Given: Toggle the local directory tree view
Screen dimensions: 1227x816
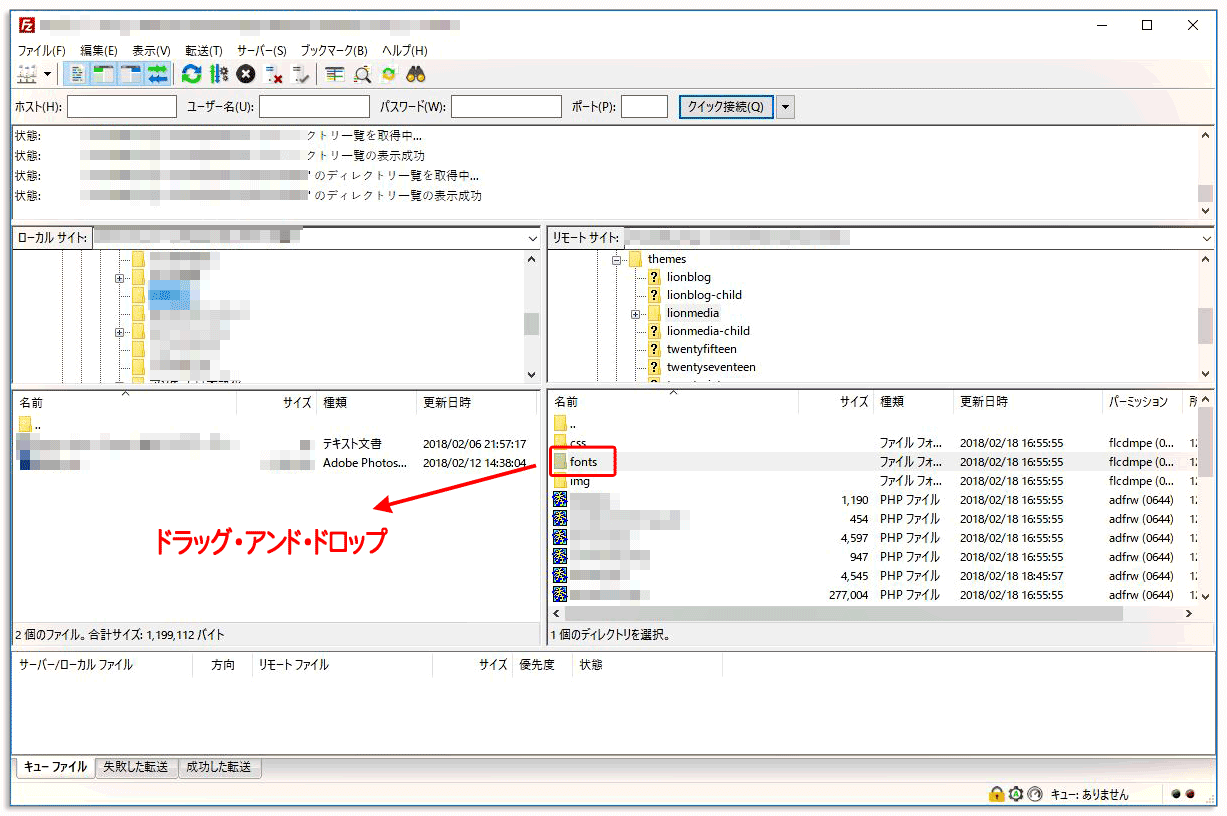Looking at the screenshot, I should pyautogui.click(x=102, y=73).
